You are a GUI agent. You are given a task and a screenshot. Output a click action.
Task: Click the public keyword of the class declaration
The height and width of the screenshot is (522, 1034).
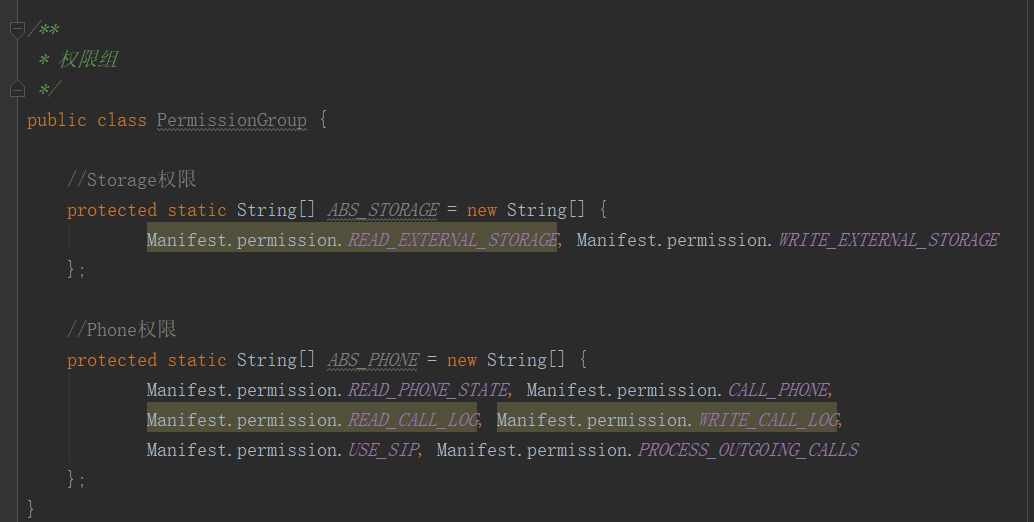56,120
